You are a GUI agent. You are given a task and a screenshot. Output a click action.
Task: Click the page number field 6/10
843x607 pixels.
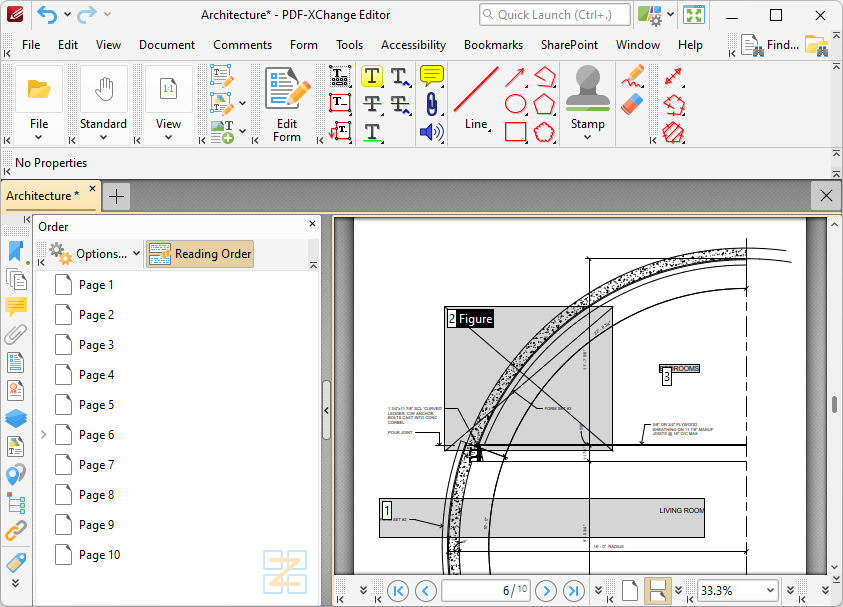pyautogui.click(x=486, y=591)
